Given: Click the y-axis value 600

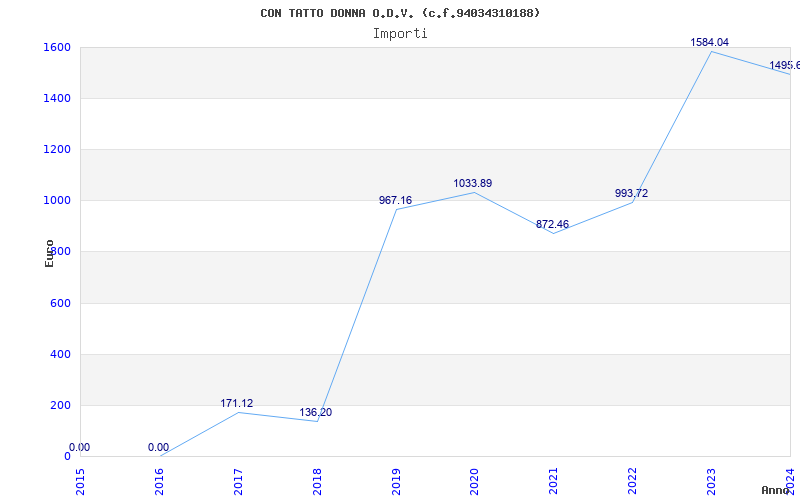Looking at the screenshot, I should (x=61, y=303).
